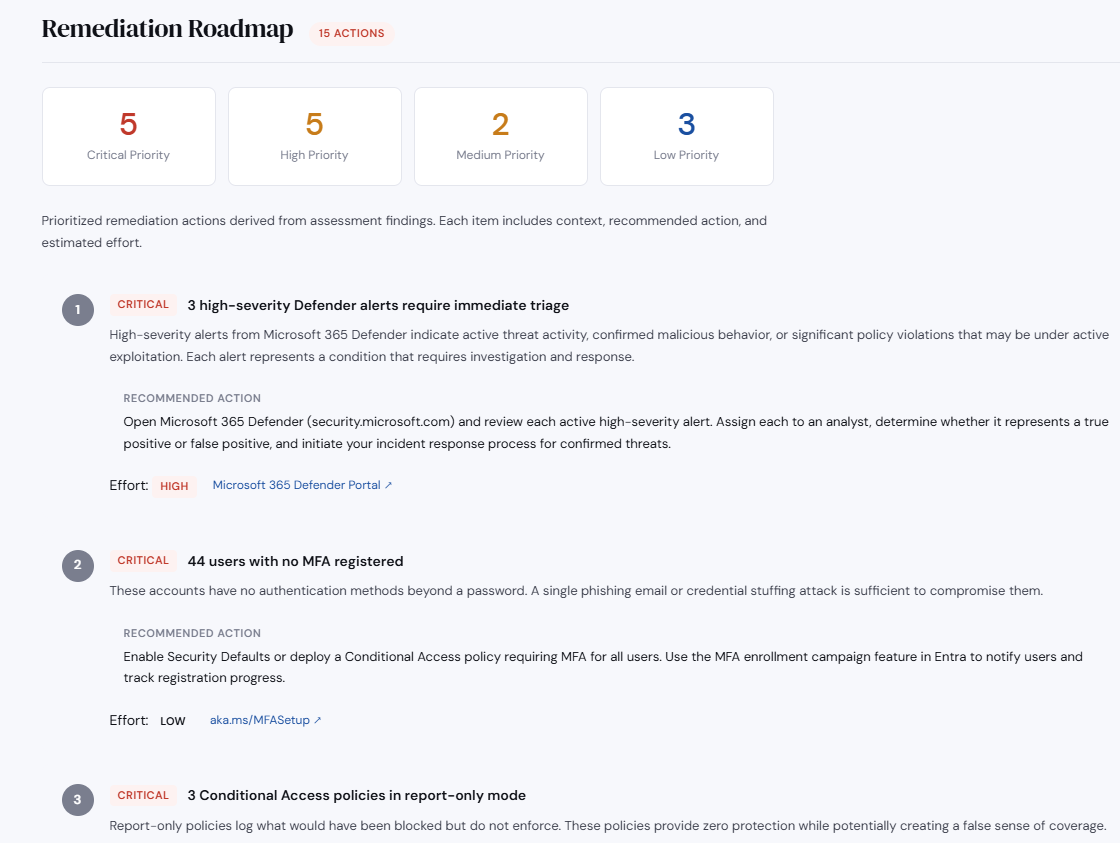Click the LOW effort badge
1120x843 pixels.
coord(172,720)
